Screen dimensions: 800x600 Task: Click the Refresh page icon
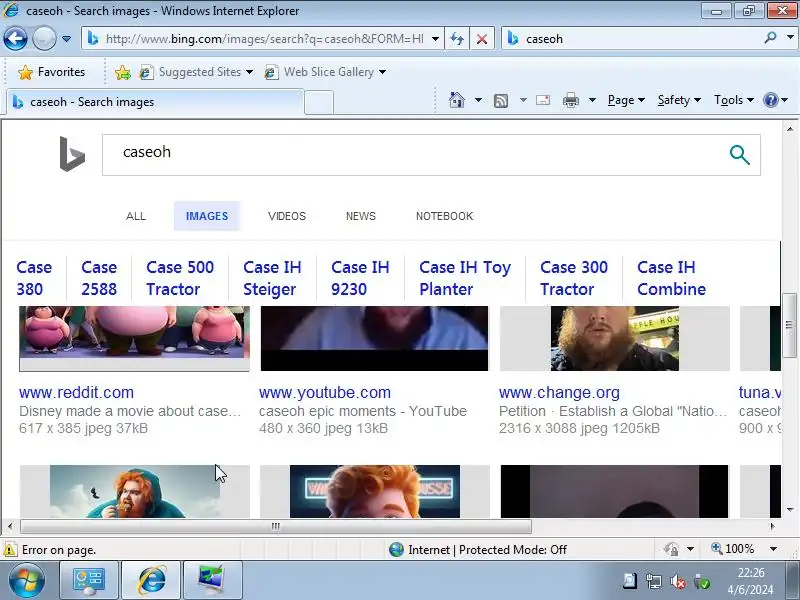point(457,39)
